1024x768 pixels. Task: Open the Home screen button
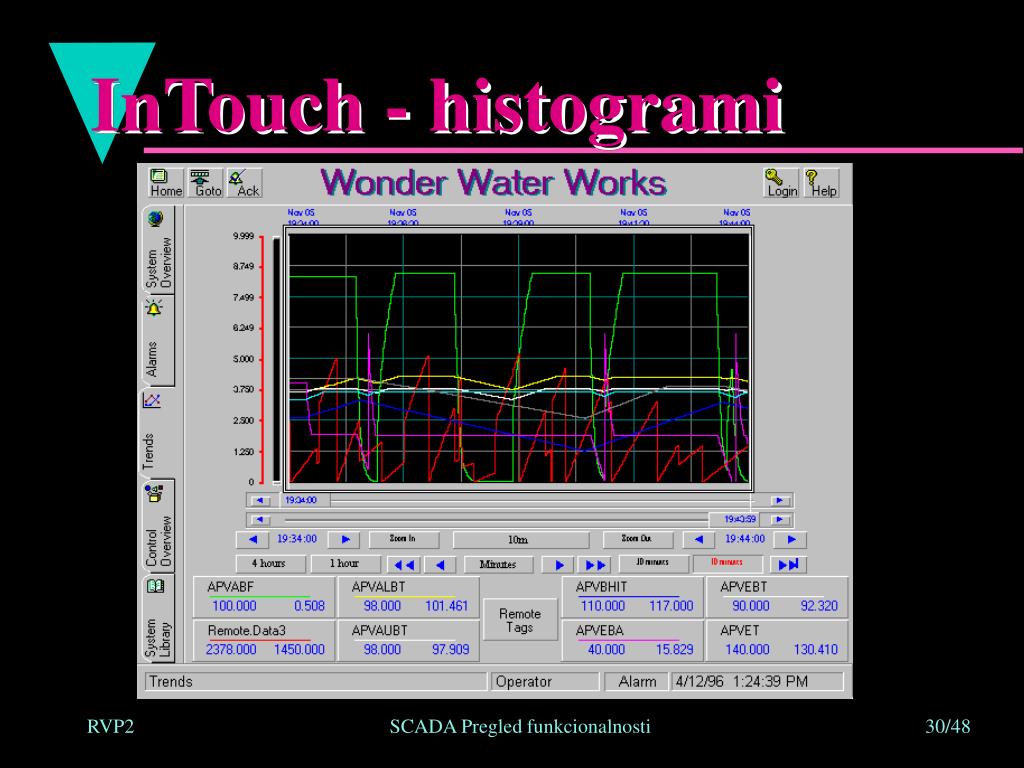[166, 183]
